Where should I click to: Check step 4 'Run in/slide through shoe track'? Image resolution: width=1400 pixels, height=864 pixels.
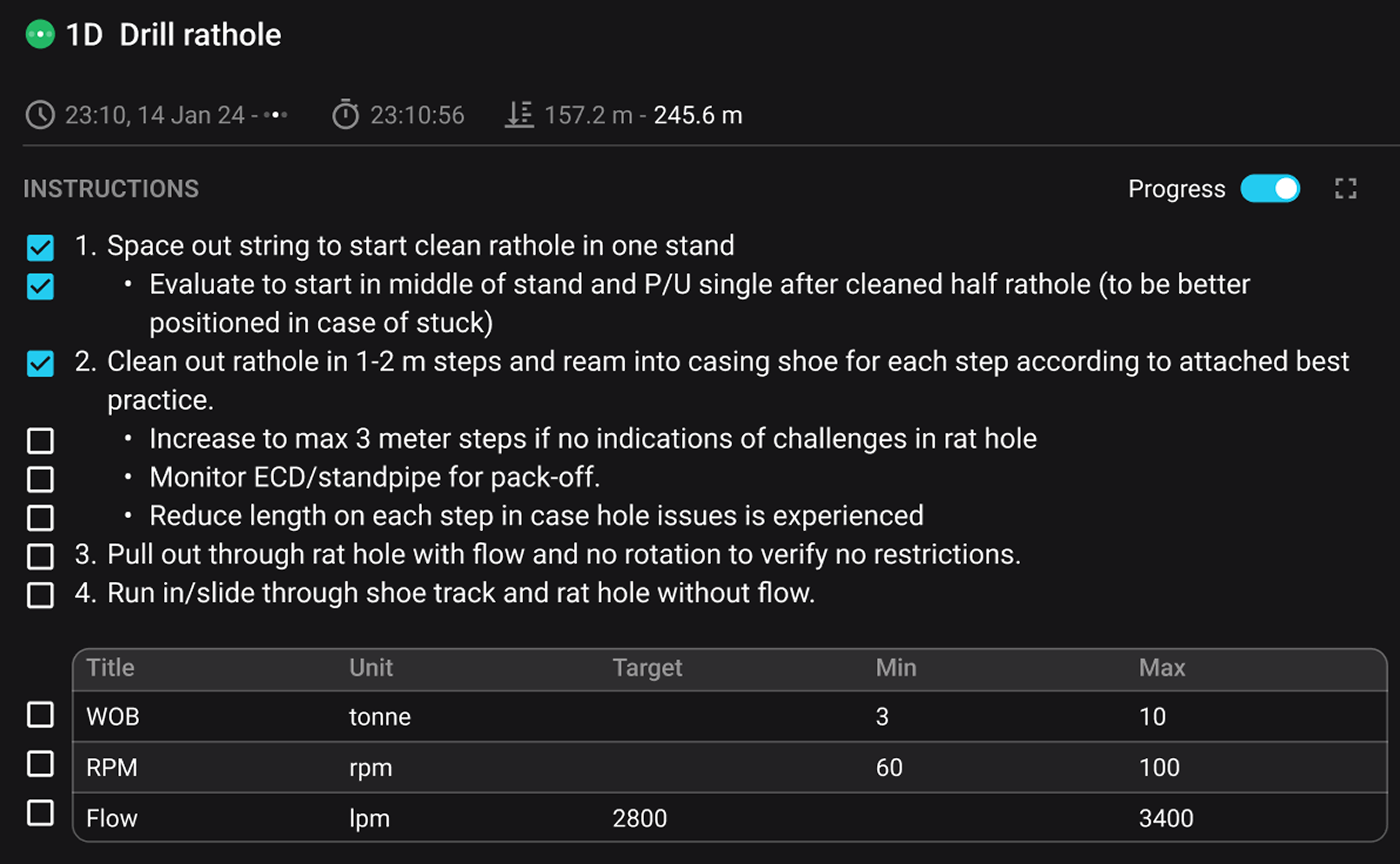[x=39, y=595]
